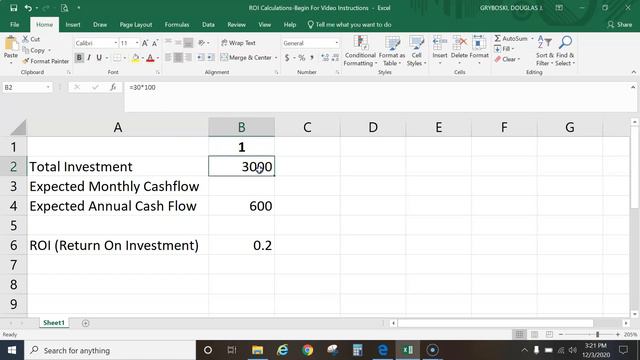This screenshot has width=640, height=360.
Task: Apply the yellow fill color bucket
Action: pyautogui.click(x=136, y=58)
